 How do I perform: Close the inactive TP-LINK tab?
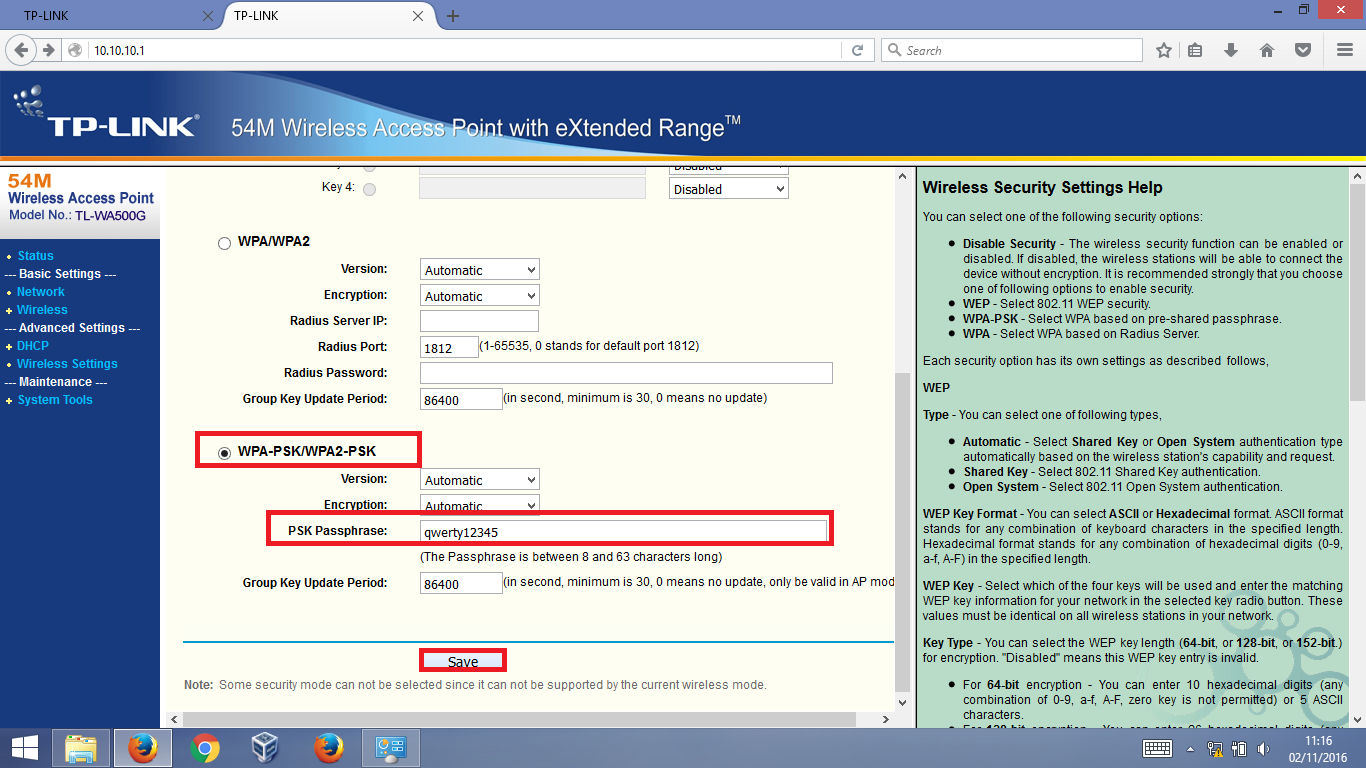(x=208, y=16)
